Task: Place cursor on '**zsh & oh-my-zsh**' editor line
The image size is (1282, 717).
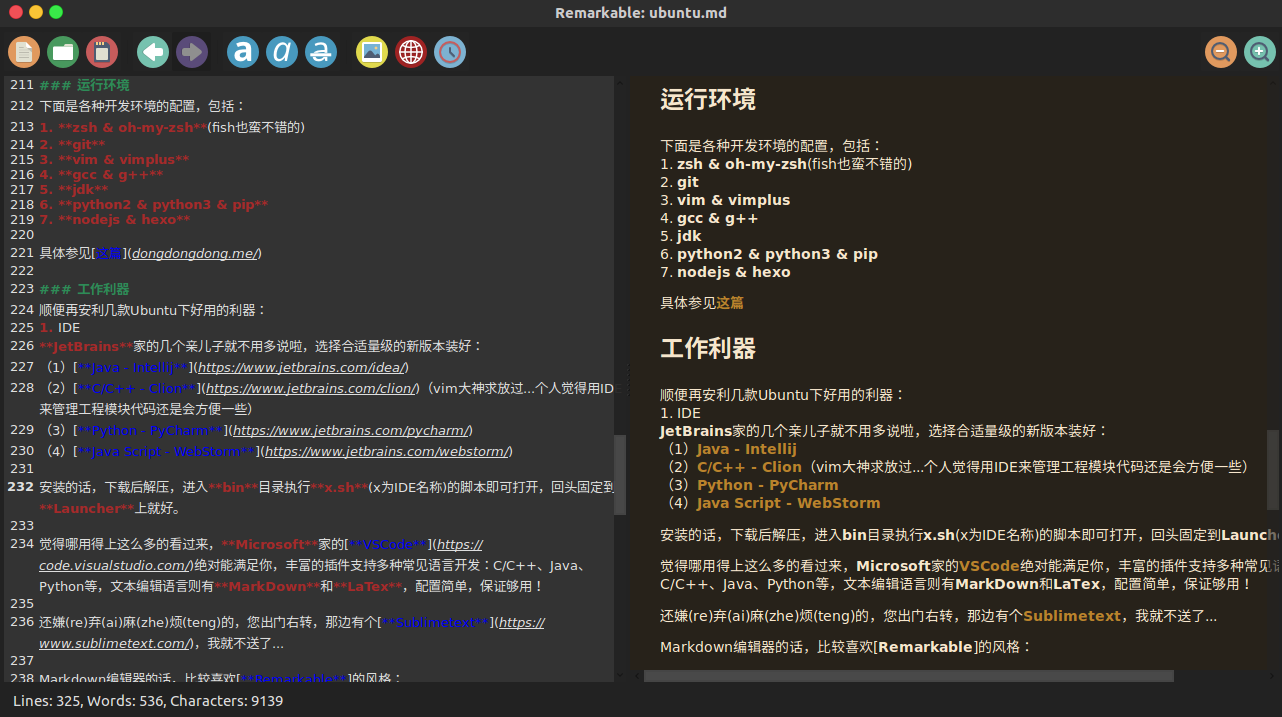Action: coord(172,127)
